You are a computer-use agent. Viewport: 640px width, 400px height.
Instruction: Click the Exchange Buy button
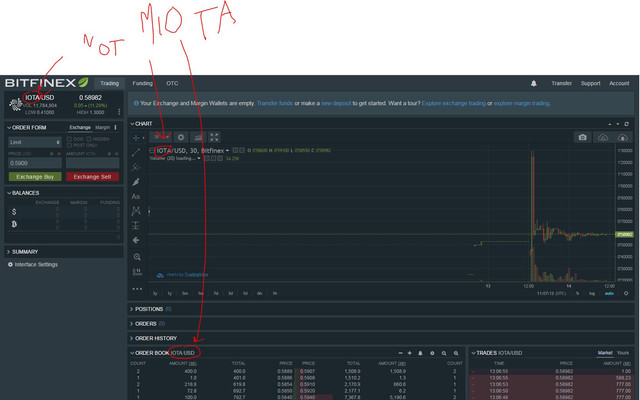point(35,177)
